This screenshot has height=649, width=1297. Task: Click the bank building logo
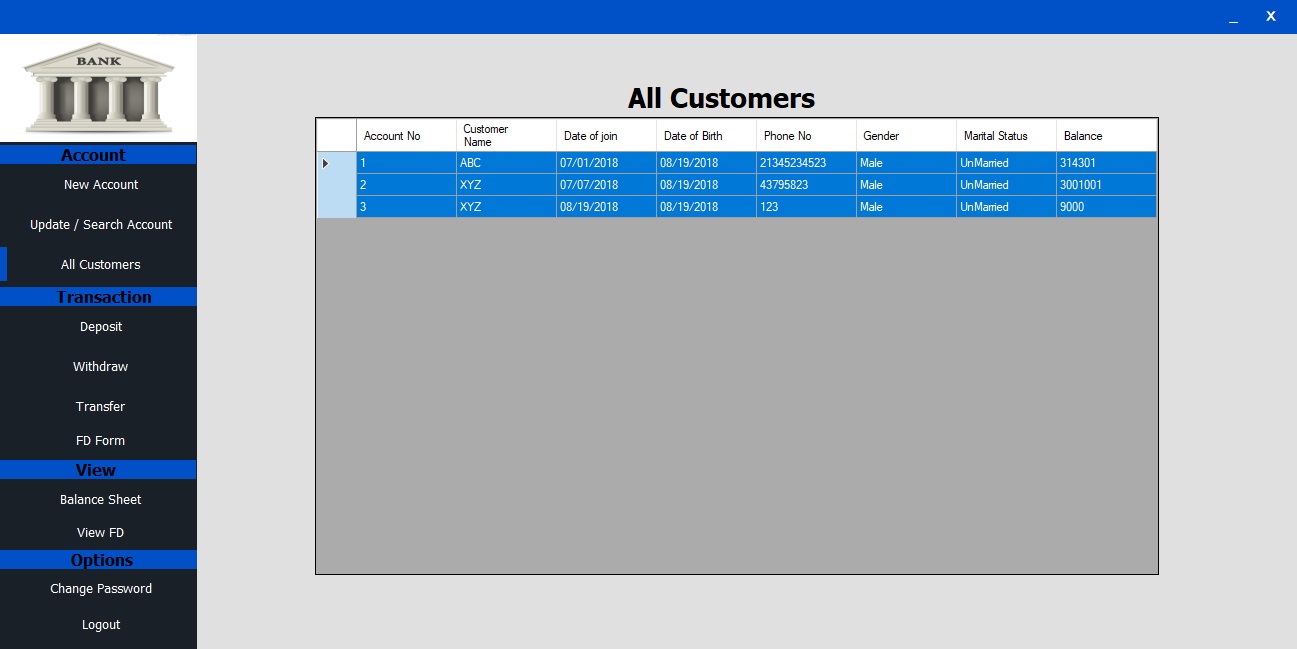(97, 88)
